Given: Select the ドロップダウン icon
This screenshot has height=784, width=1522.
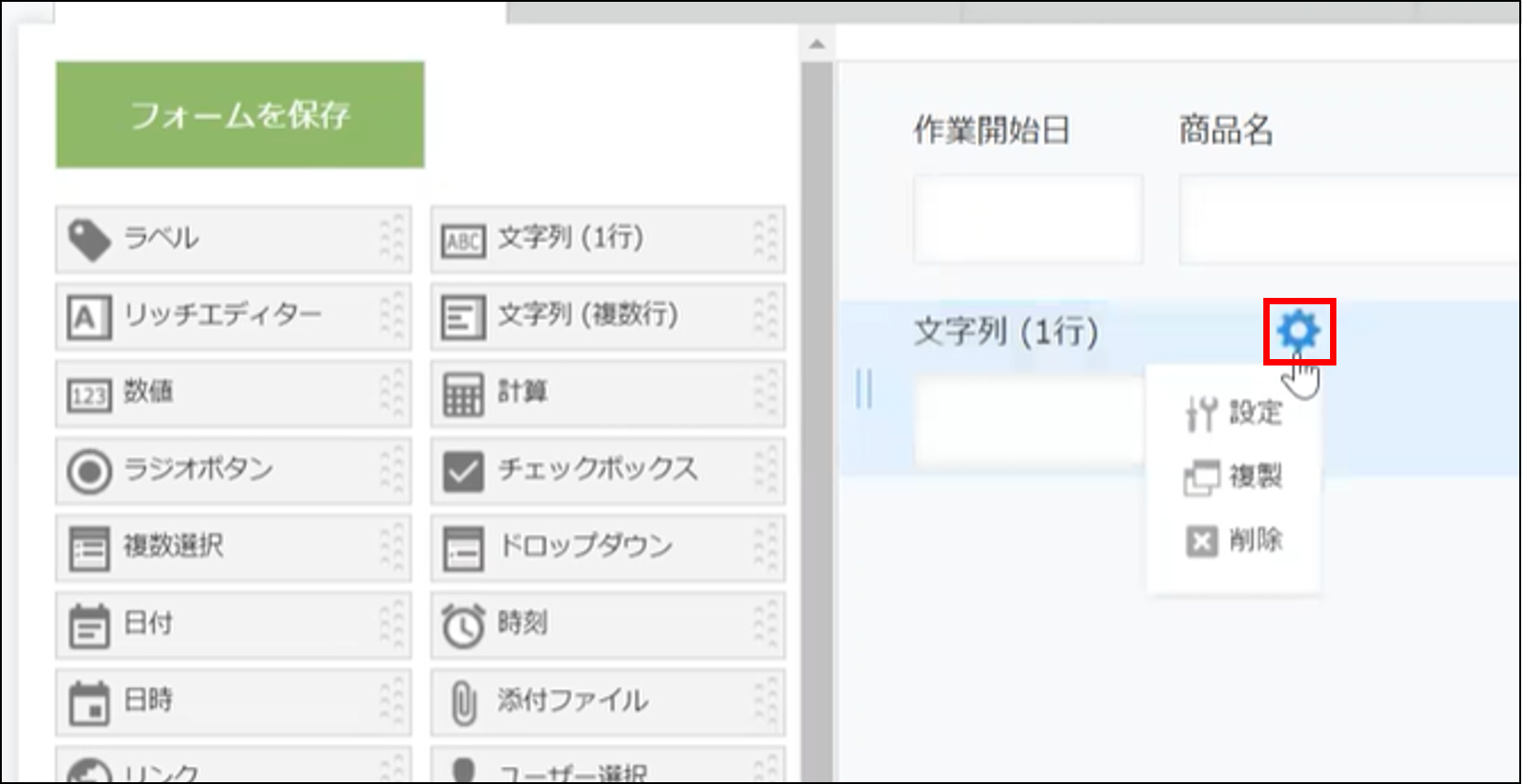Looking at the screenshot, I should click(x=463, y=548).
